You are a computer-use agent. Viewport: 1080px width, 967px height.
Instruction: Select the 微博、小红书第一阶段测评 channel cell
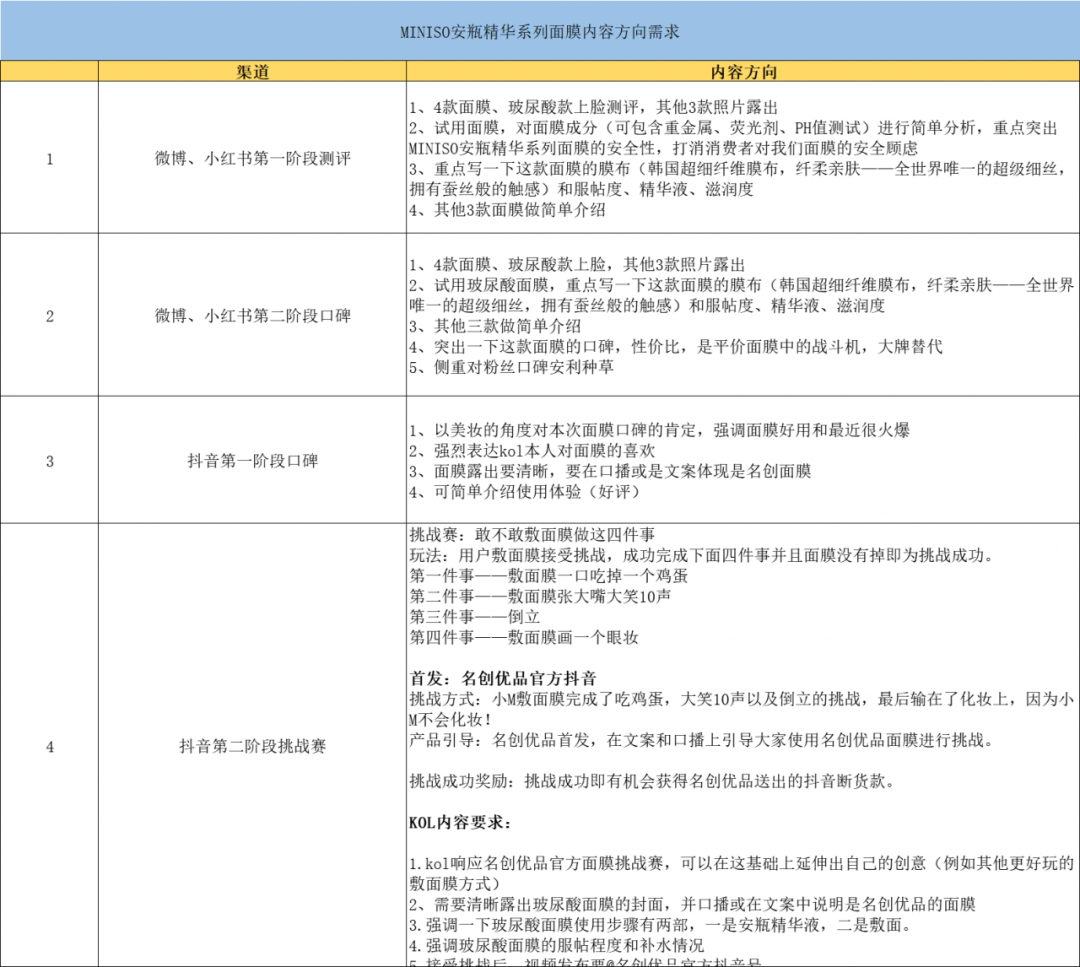coord(252,158)
